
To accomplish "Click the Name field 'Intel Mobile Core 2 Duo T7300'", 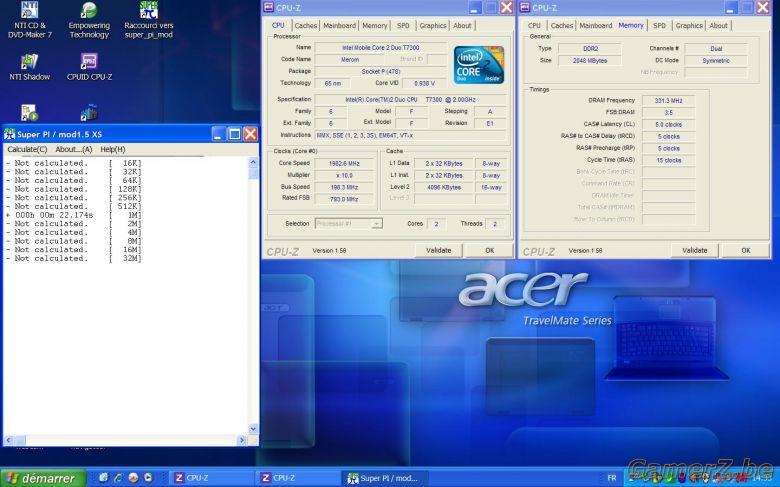I will (x=381, y=48).
